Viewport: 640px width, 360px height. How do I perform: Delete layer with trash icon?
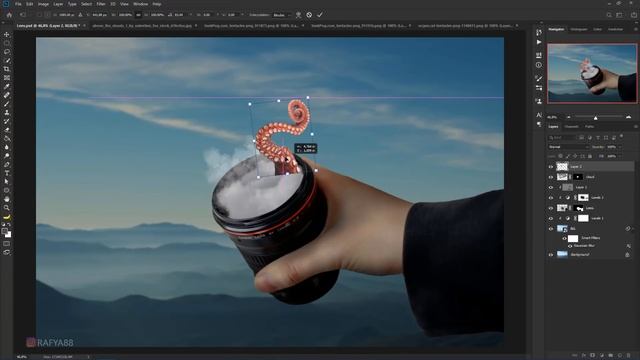(x=629, y=356)
